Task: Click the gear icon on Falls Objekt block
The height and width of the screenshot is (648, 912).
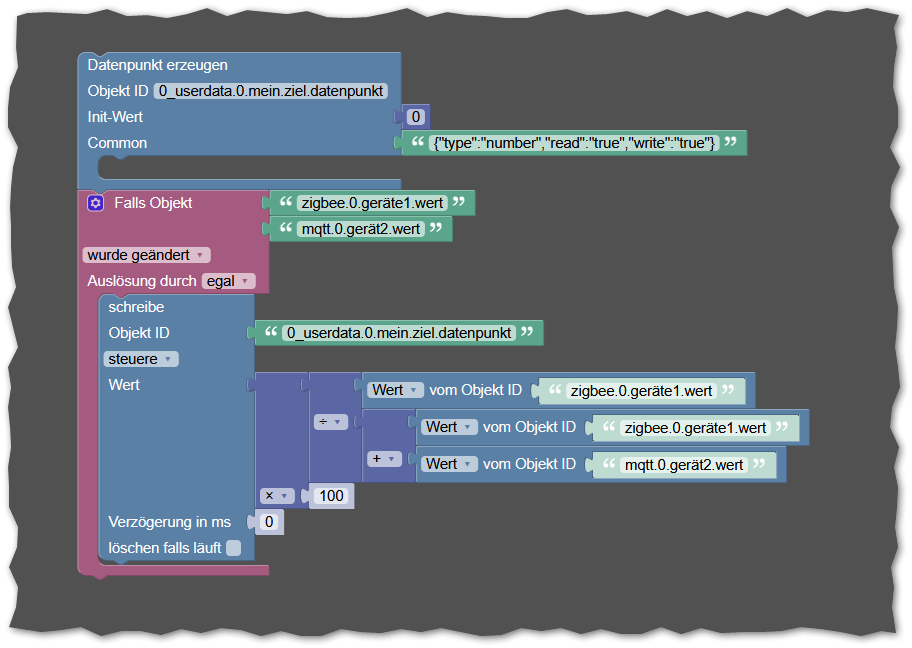Action: point(94,202)
